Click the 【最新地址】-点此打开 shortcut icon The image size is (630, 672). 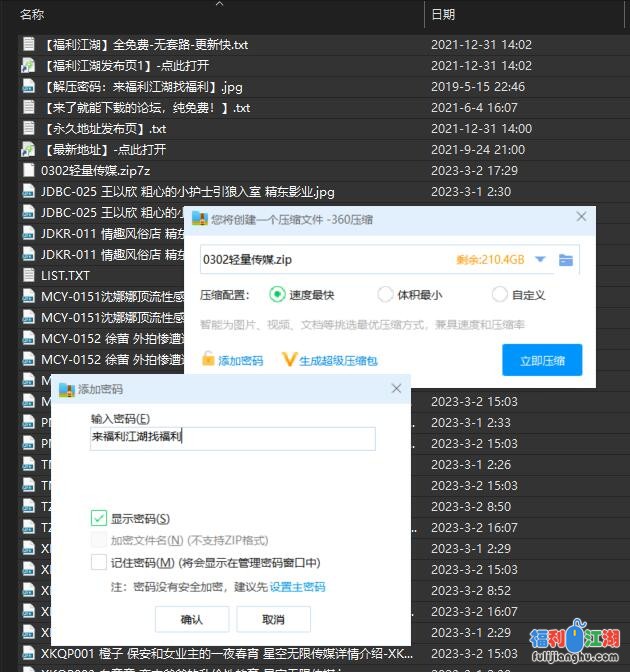pyautogui.click(x=28, y=149)
